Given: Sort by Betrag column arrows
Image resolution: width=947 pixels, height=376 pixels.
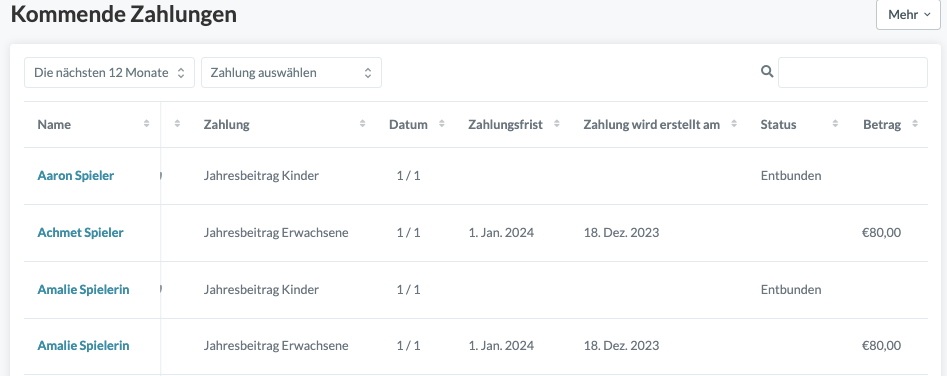Looking at the screenshot, I should (915, 124).
